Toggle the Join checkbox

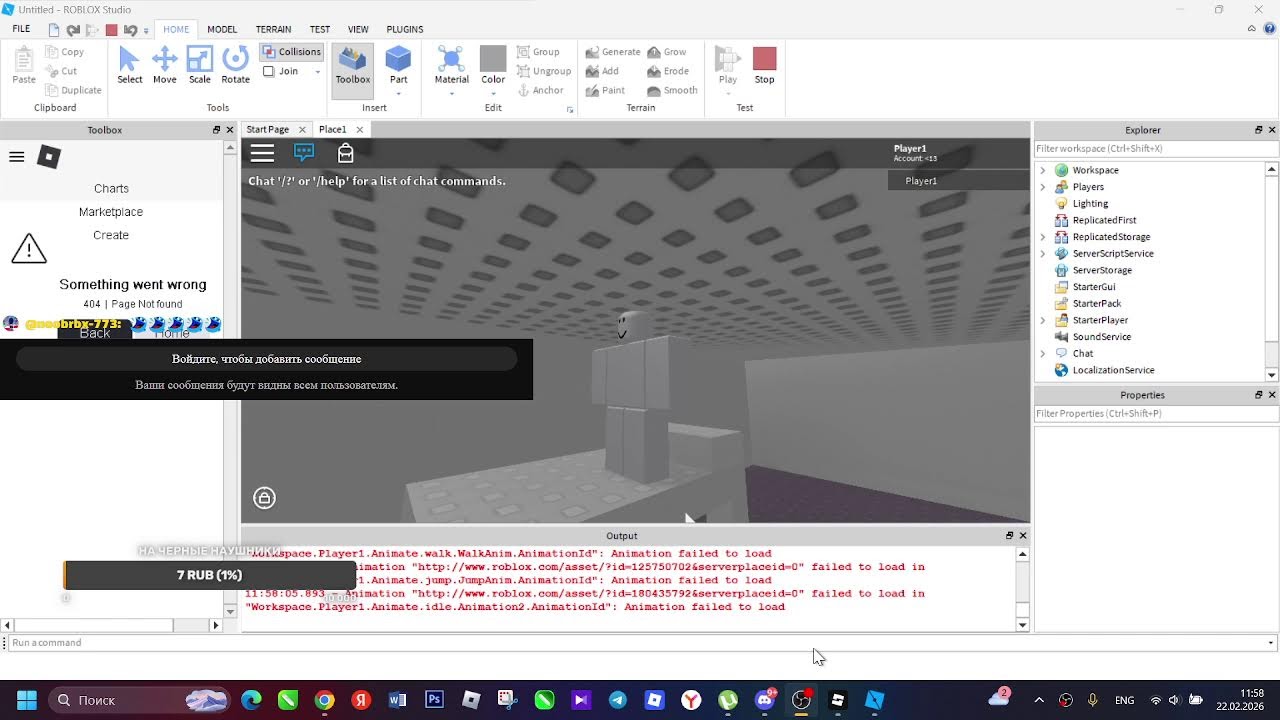(268, 71)
